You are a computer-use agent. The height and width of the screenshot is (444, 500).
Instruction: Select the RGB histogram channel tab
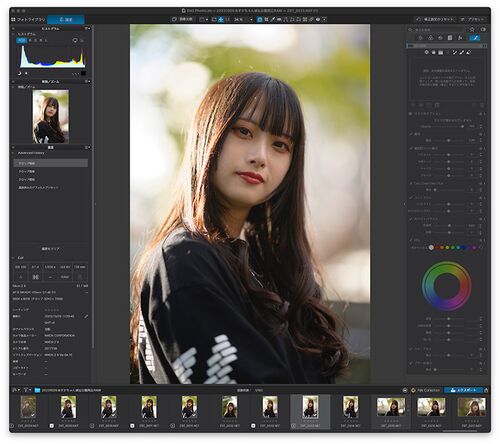(22, 40)
